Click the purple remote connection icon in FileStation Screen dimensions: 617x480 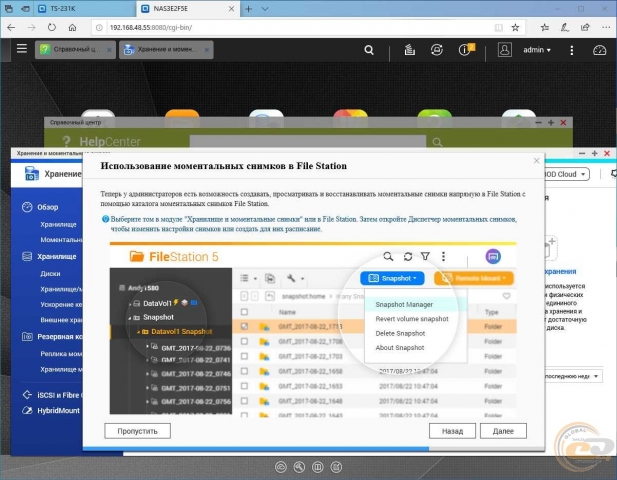coord(493,257)
